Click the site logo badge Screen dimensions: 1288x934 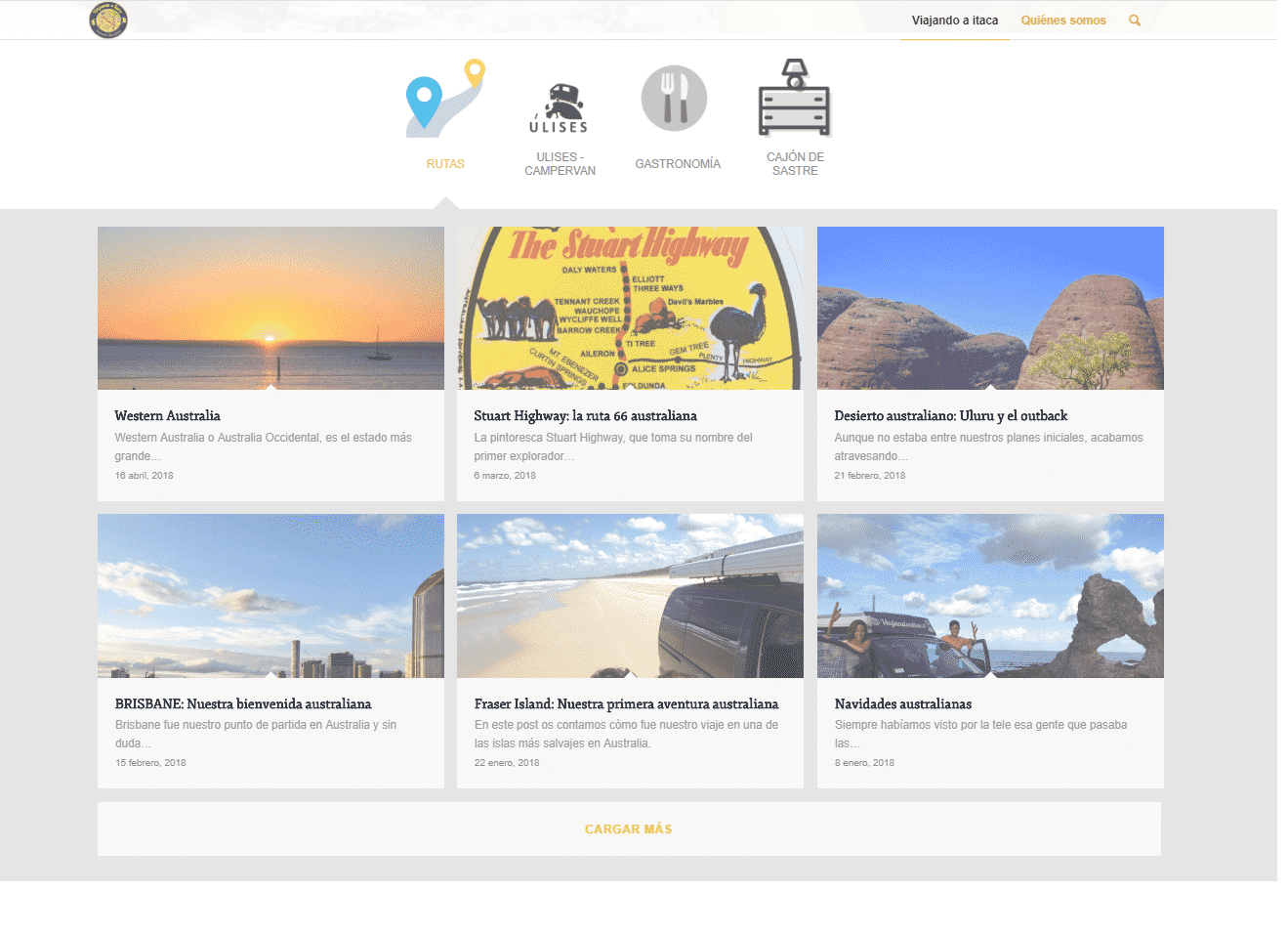pos(108,20)
